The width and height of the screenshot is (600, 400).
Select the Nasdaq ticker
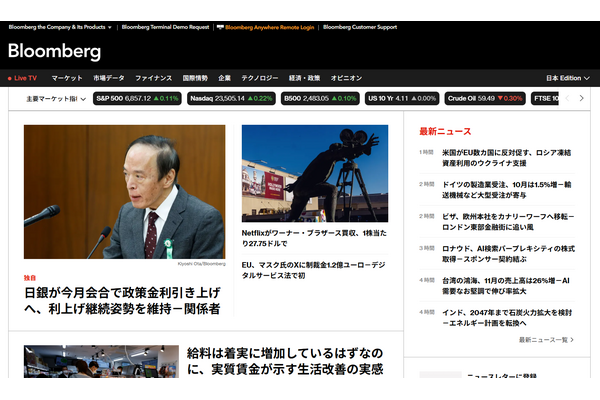231,98
